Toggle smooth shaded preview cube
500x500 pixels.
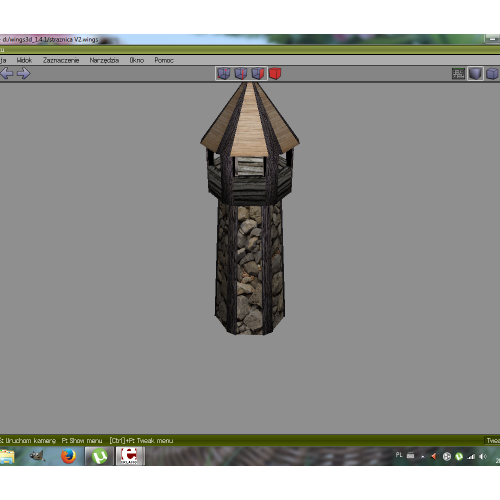(475, 74)
